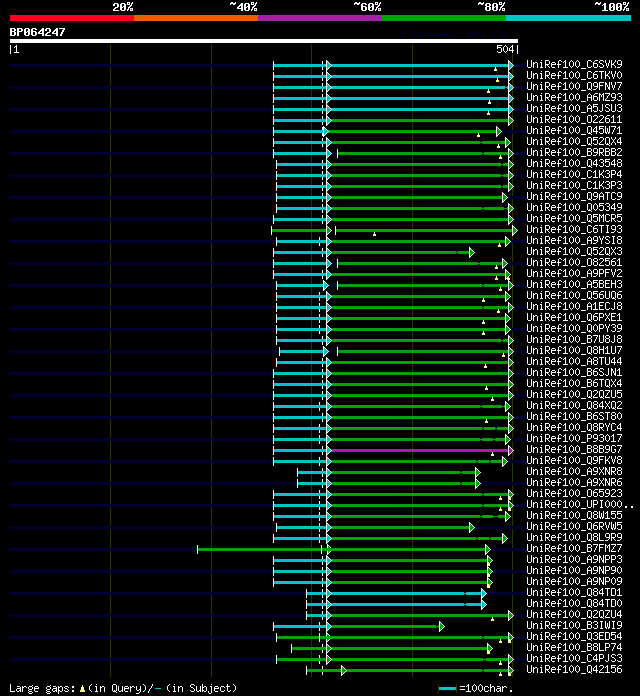Select the UniRef100_A9XNR6 label
This screenshot has width=640, height=696.
coord(574,482)
